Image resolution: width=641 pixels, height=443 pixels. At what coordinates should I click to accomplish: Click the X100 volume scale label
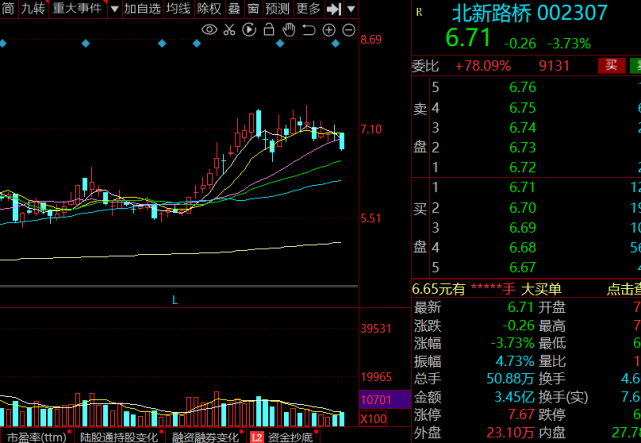pos(374,419)
